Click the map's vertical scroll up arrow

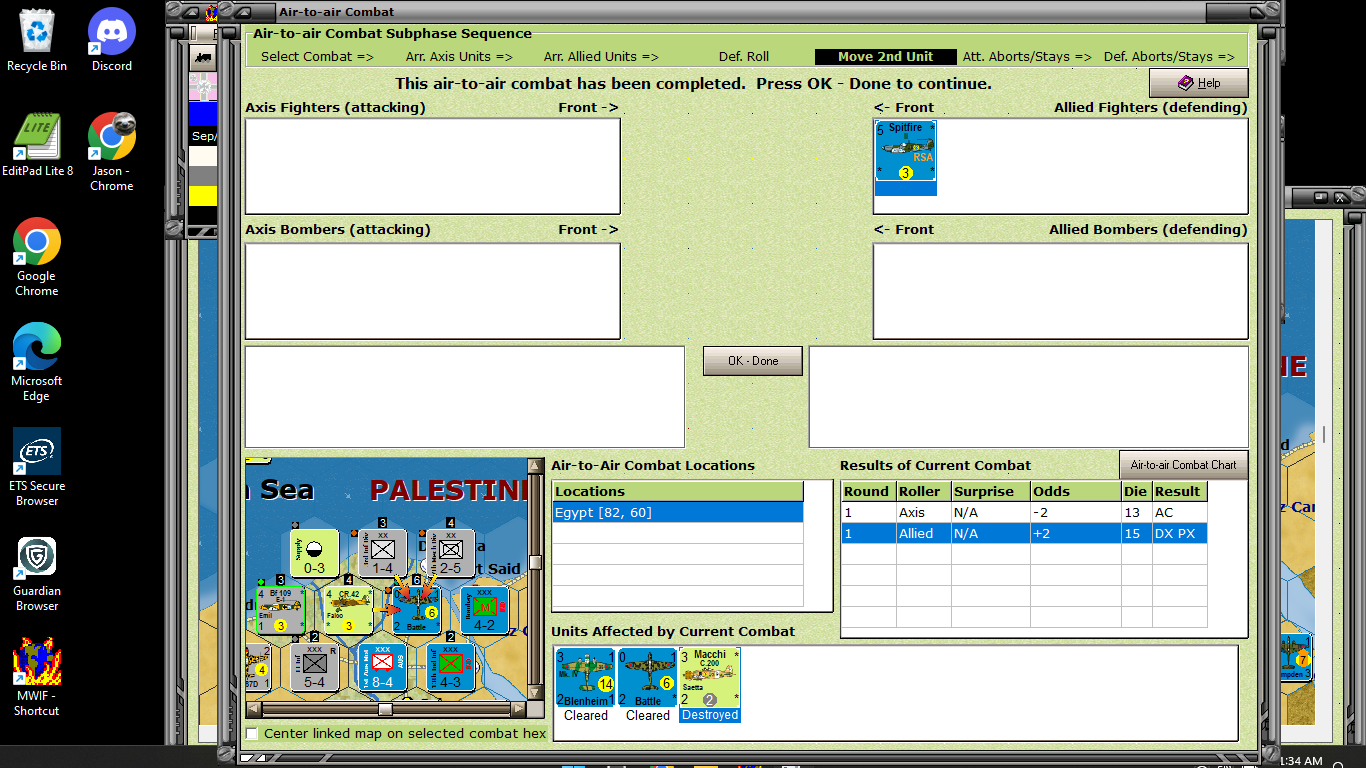pyautogui.click(x=535, y=466)
